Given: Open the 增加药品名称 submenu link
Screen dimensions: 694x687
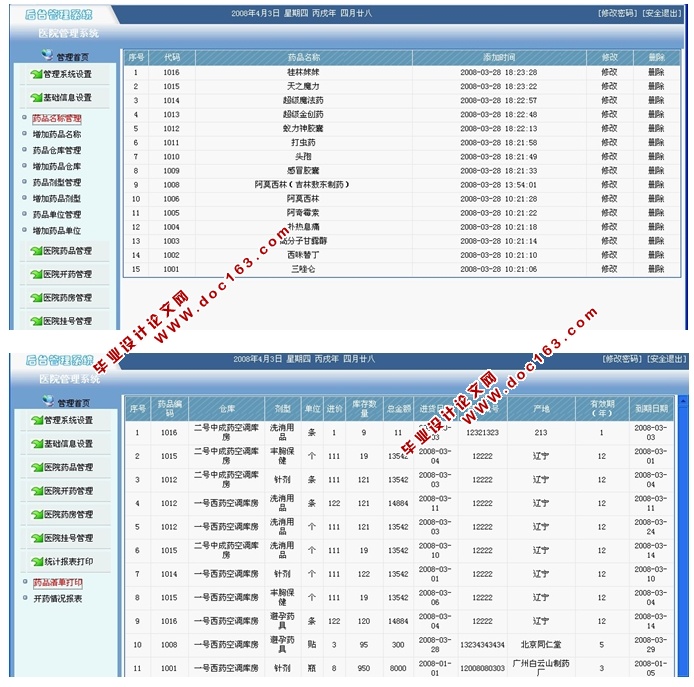Looking at the screenshot, I should click(57, 134).
